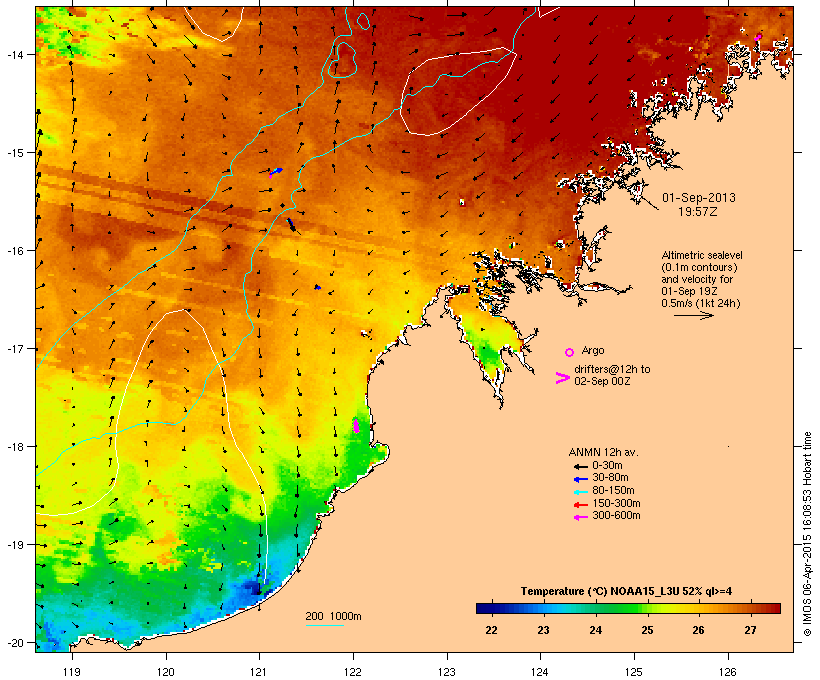Click the colorbar value 26
Screen dimensions: 820x680
pos(699,630)
